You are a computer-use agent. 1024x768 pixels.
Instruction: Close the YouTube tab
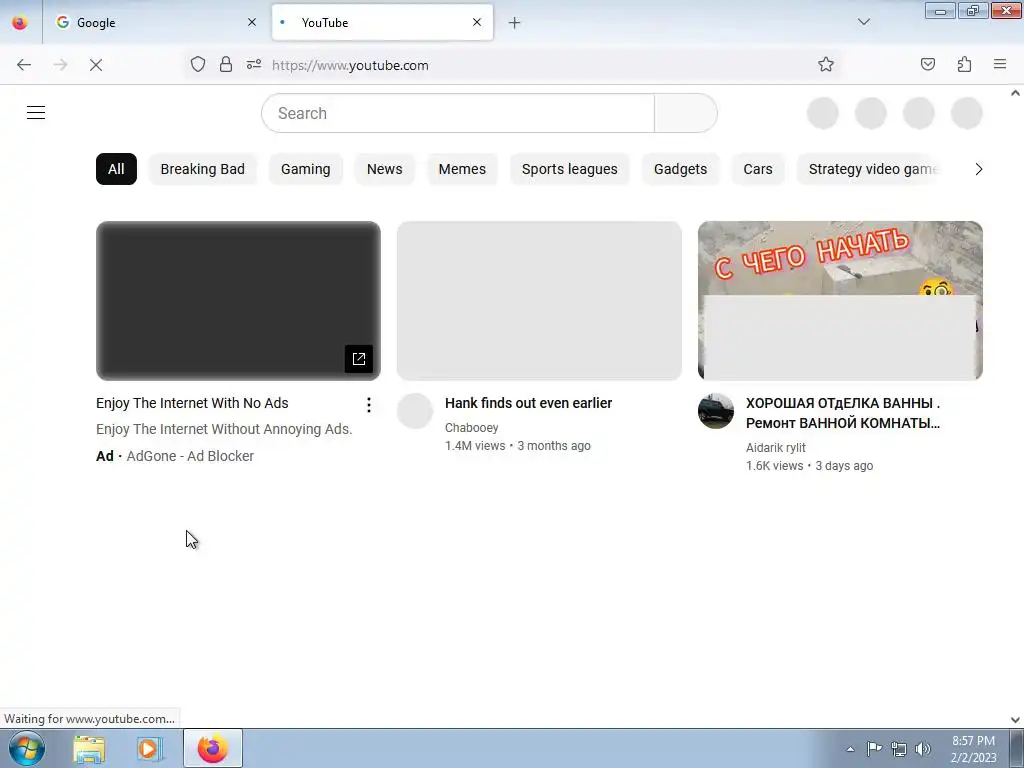[x=477, y=22]
